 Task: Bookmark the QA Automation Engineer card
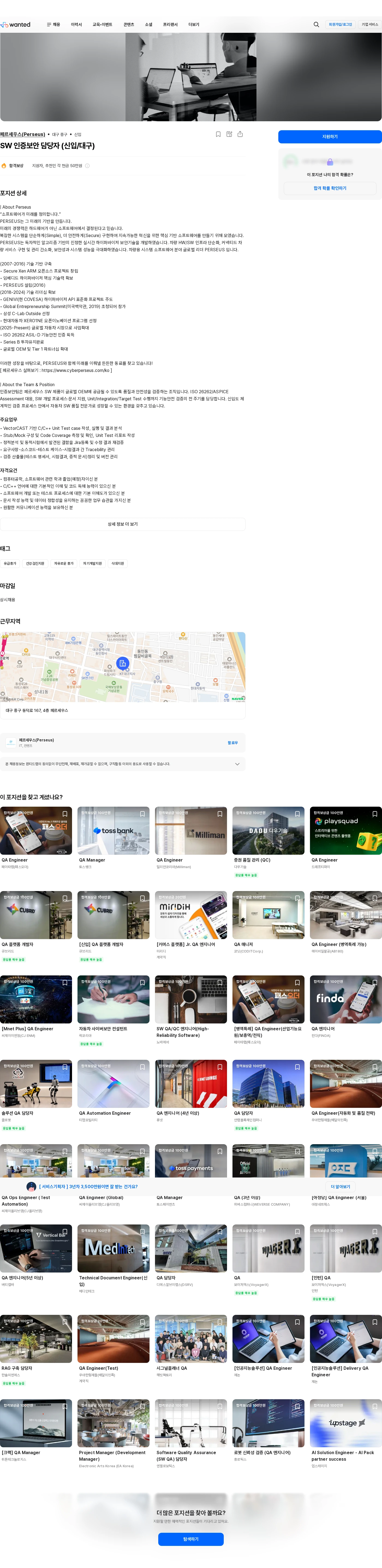[142, 1067]
